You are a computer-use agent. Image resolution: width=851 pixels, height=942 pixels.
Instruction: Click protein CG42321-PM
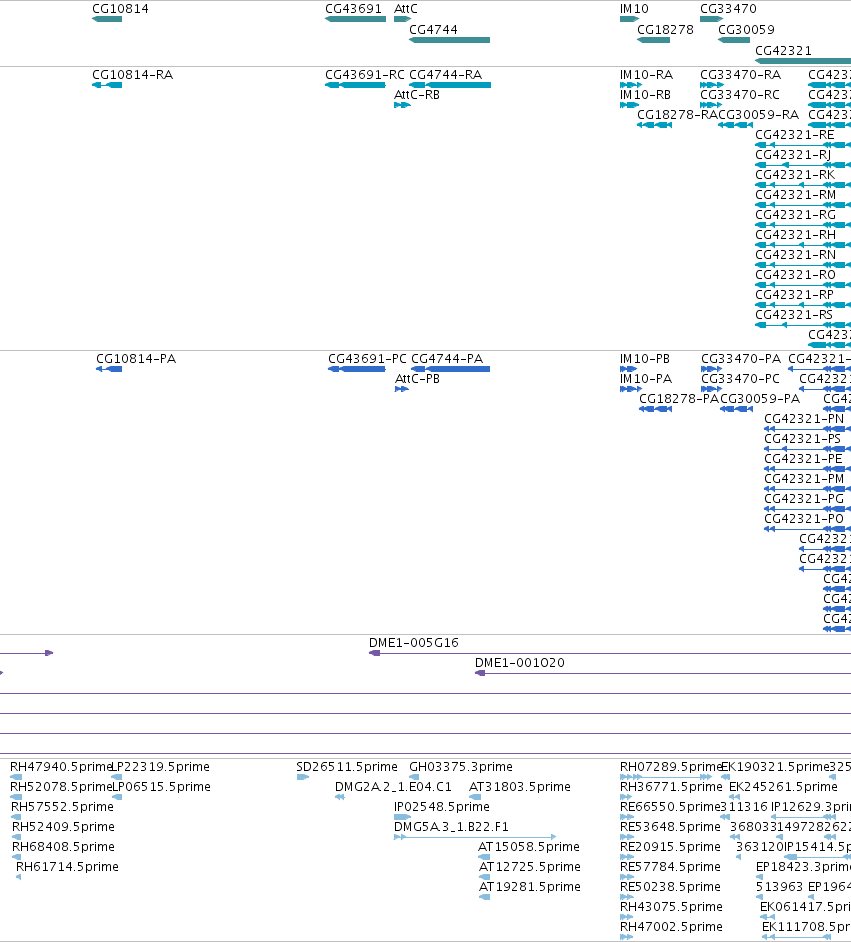[x=804, y=479]
